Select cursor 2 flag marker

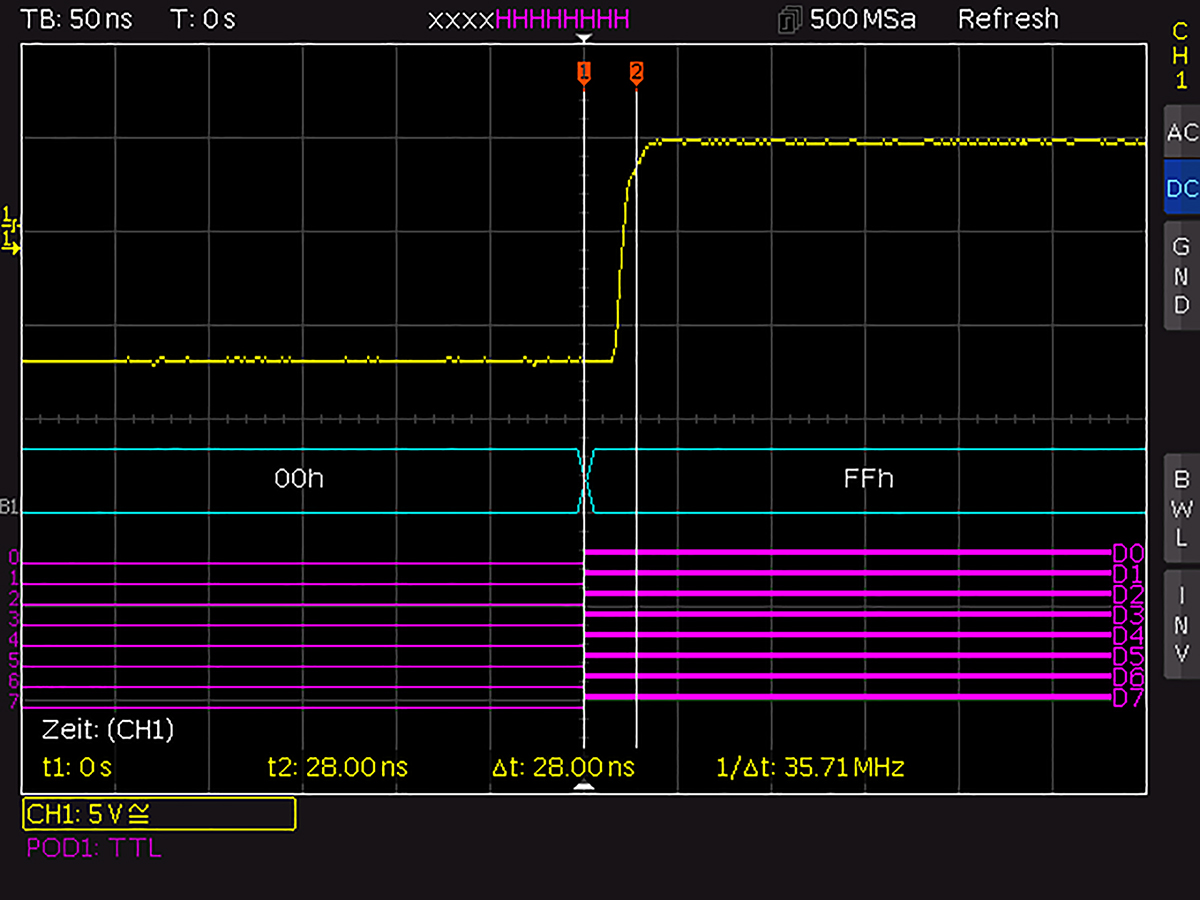click(637, 71)
